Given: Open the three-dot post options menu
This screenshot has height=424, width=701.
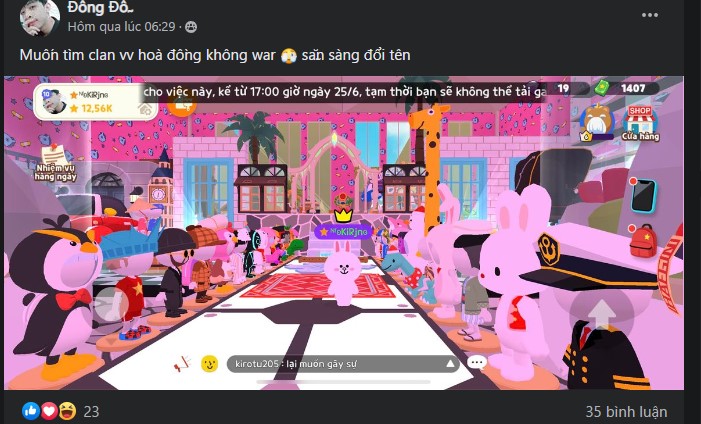Looking at the screenshot, I should click(x=649, y=15).
